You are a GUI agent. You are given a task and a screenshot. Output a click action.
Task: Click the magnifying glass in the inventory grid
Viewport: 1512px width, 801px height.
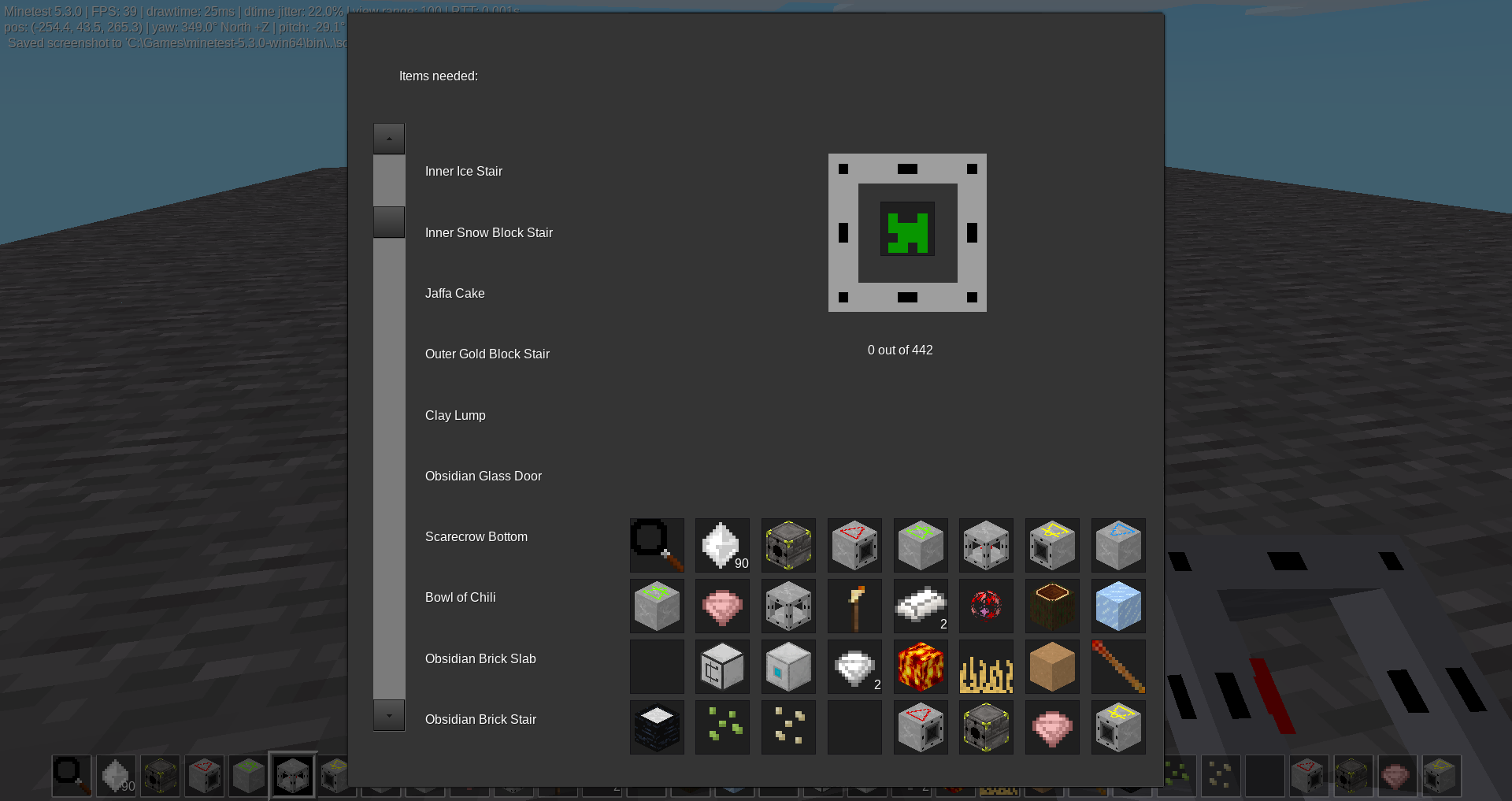tap(656, 544)
